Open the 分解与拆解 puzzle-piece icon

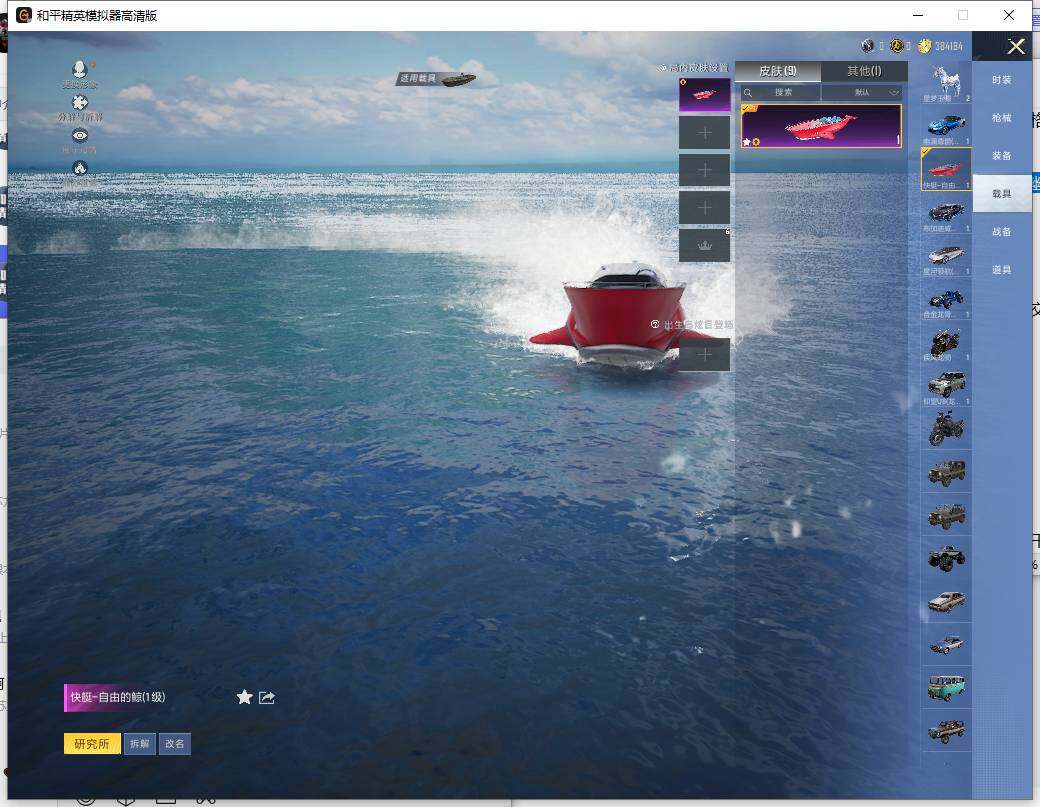[80, 103]
